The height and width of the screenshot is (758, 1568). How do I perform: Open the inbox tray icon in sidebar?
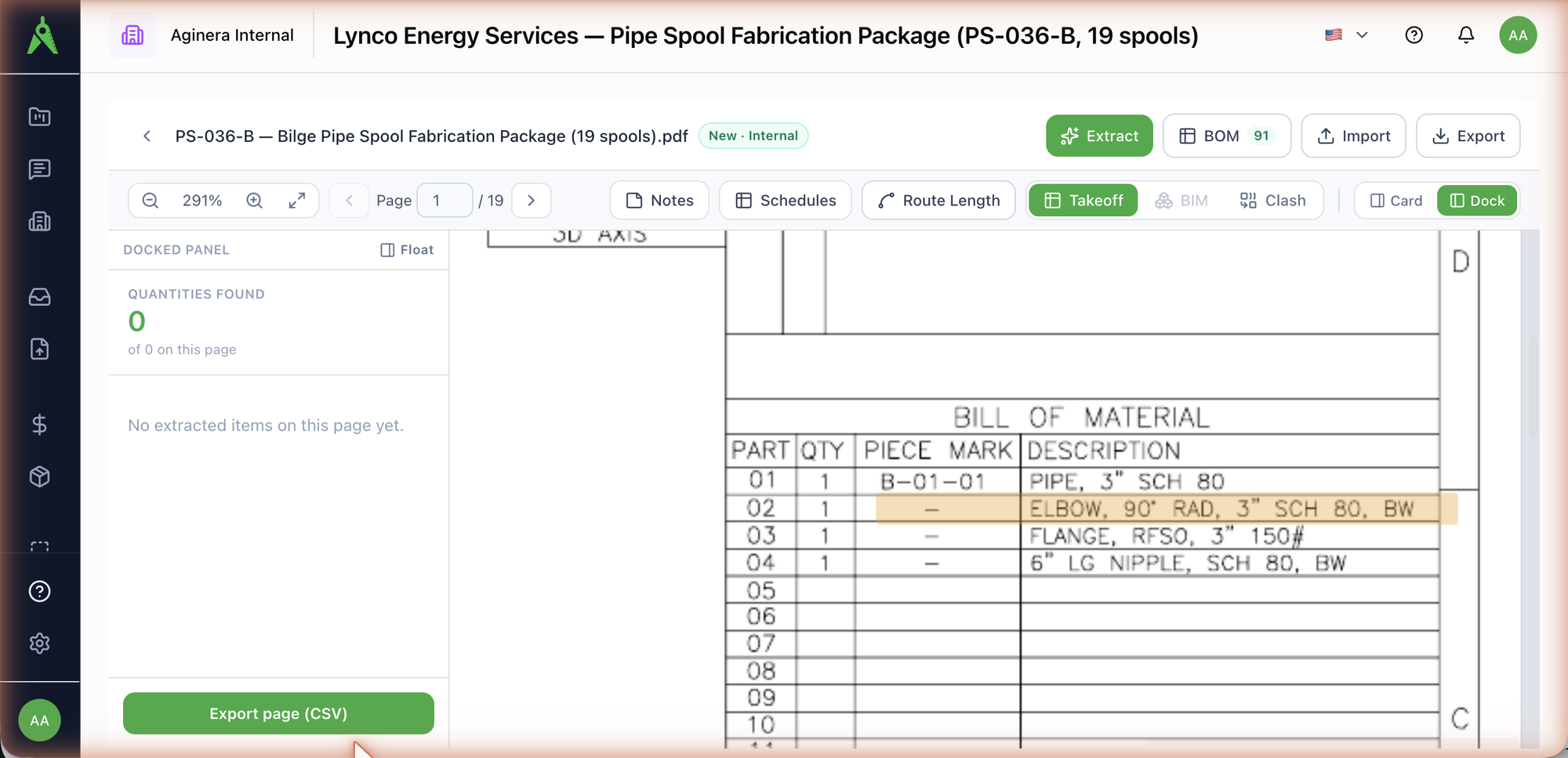[x=40, y=297]
